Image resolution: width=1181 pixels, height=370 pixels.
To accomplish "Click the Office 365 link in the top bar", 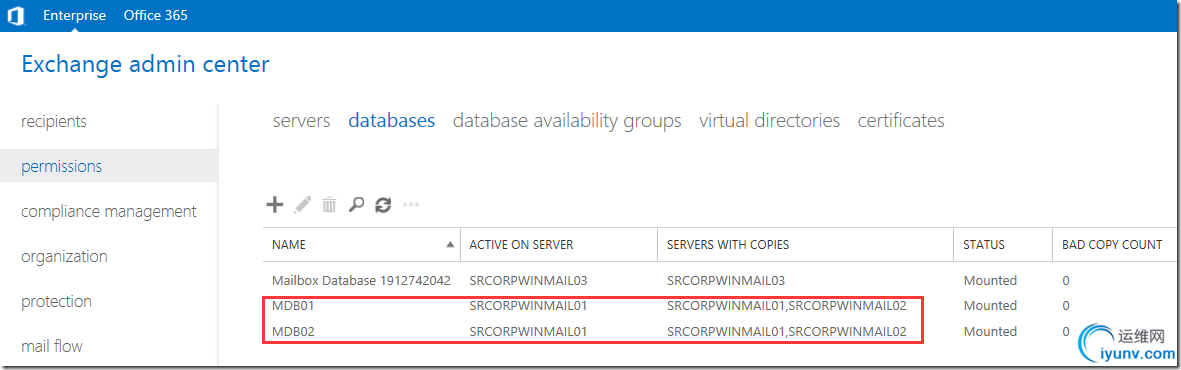I will tap(156, 15).
